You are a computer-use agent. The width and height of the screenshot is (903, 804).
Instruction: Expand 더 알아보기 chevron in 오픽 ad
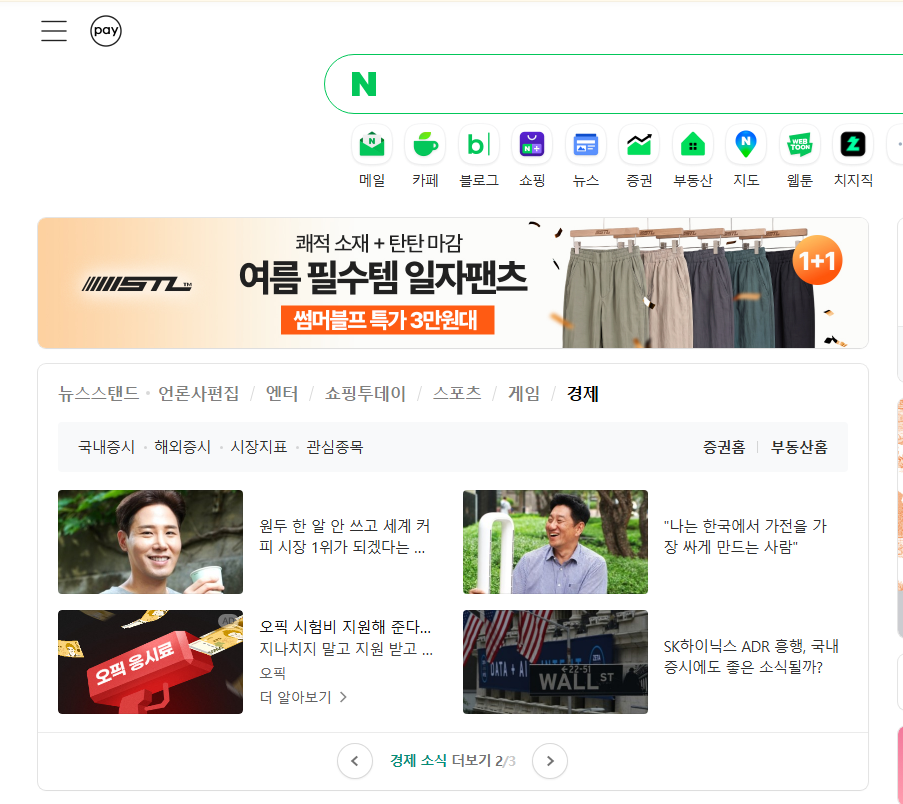click(x=344, y=697)
